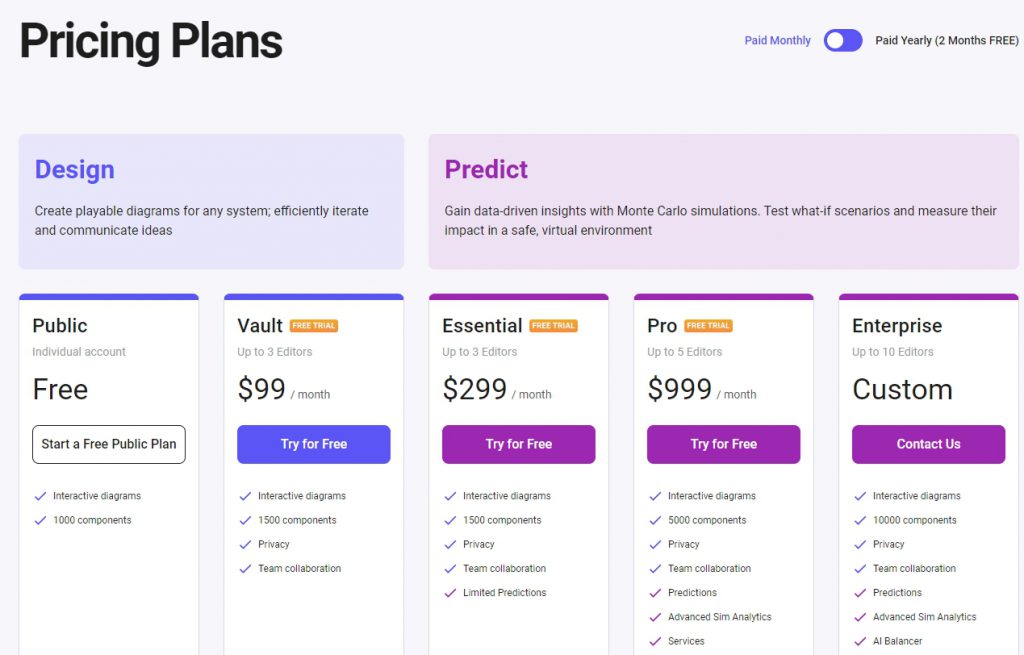The image size is (1024, 655).
Task: Click the Predict category heading
Action: [486, 170]
